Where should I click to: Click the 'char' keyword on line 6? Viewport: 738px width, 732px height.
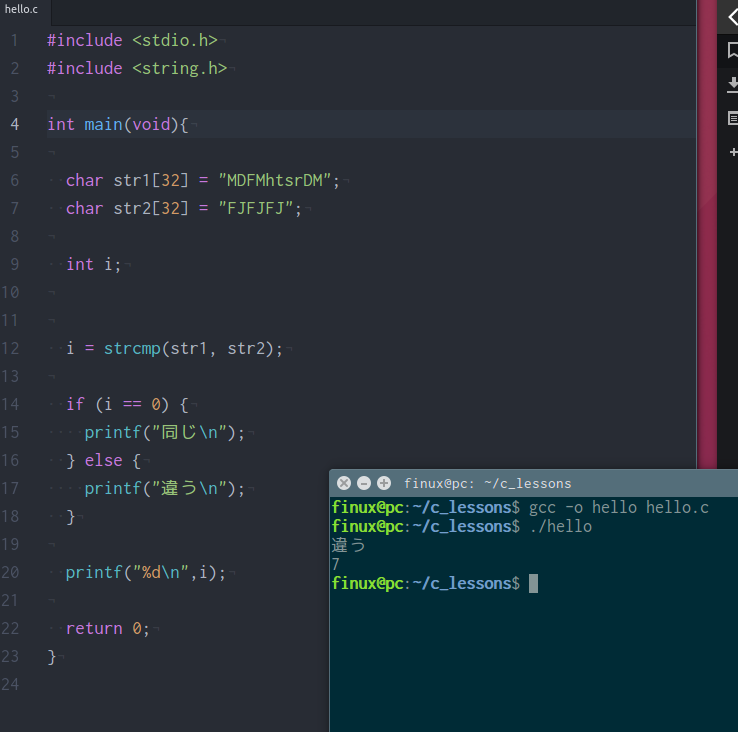(x=85, y=180)
